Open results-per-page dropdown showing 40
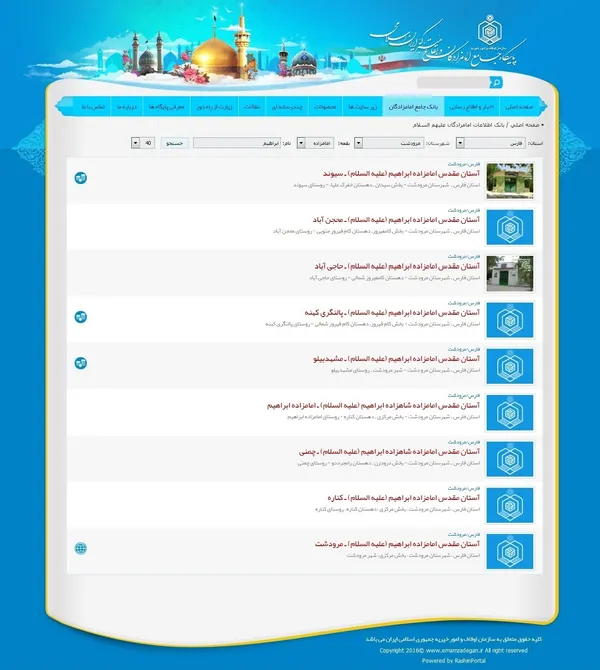The height and width of the screenshot is (670, 600). 143,143
